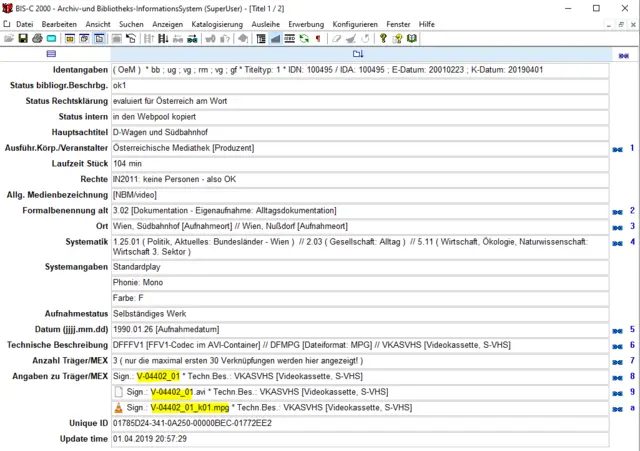Click the folder sort icon in header row

[358, 54]
